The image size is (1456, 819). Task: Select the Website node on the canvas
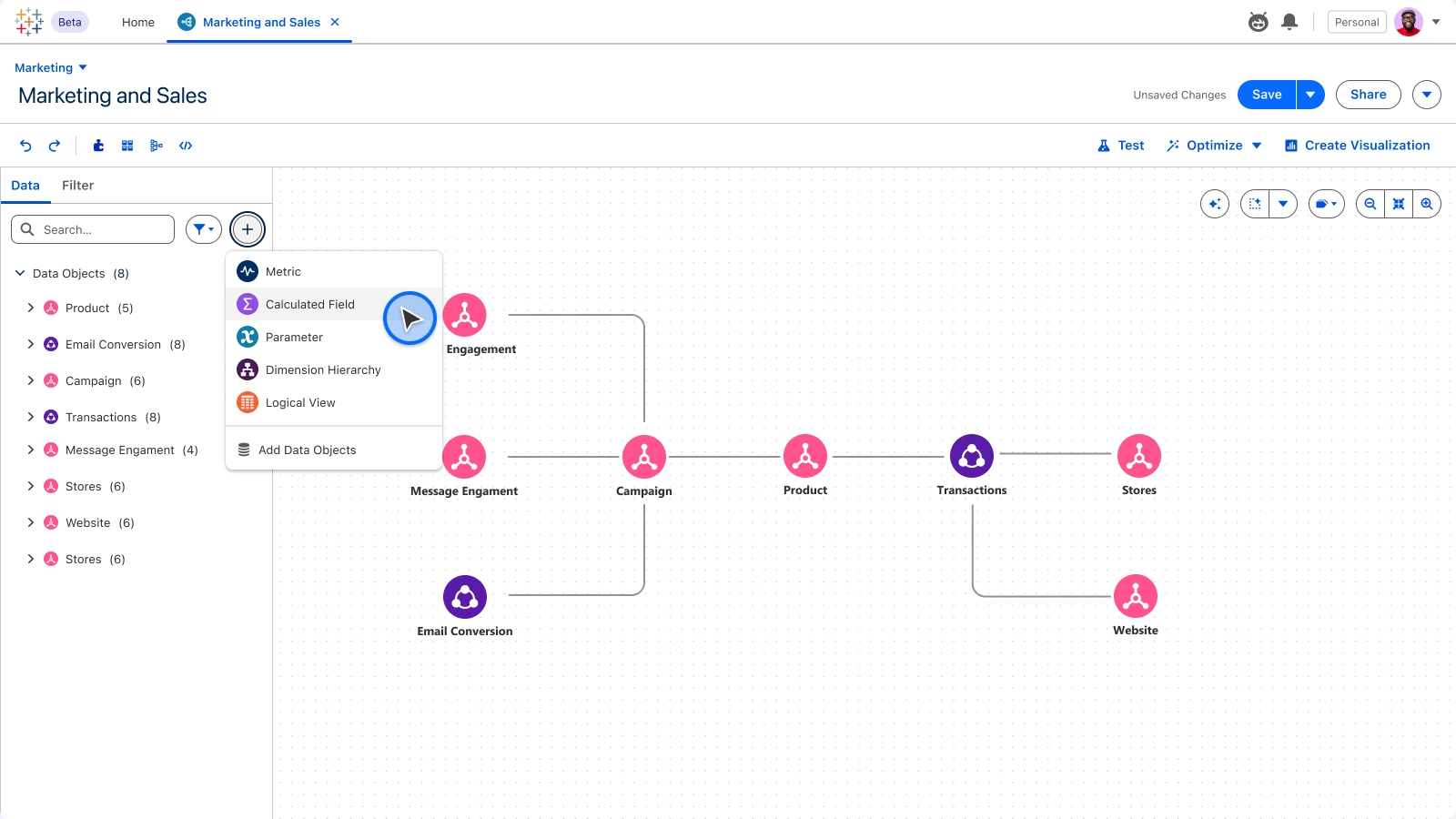click(x=1136, y=596)
